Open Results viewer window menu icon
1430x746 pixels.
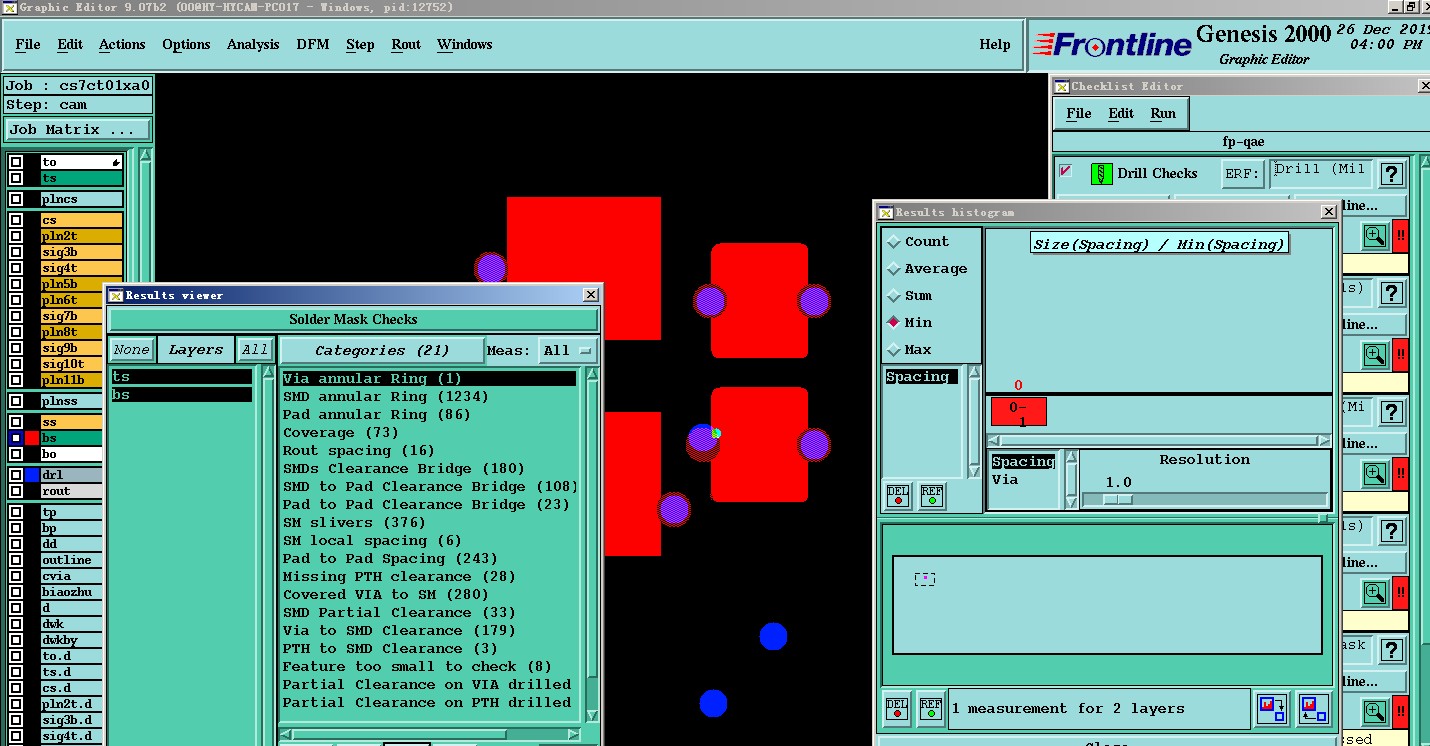(115, 295)
